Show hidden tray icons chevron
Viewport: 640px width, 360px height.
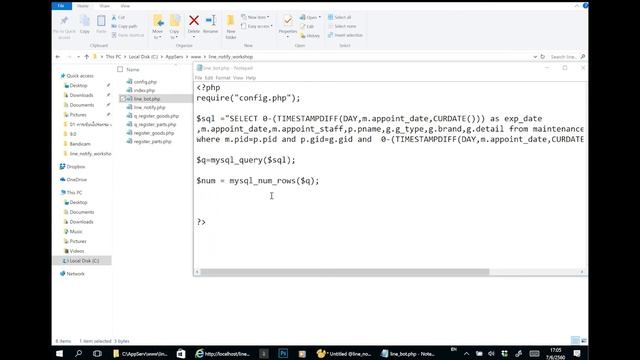467,353
